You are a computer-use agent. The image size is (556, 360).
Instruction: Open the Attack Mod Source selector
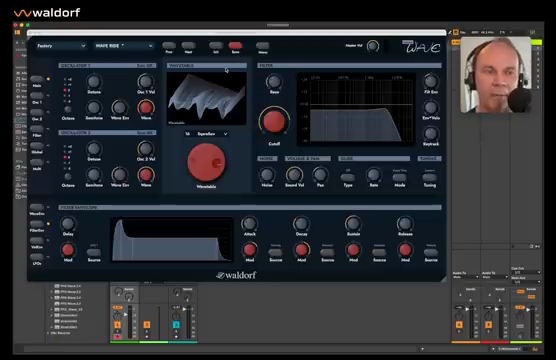pos(276,253)
